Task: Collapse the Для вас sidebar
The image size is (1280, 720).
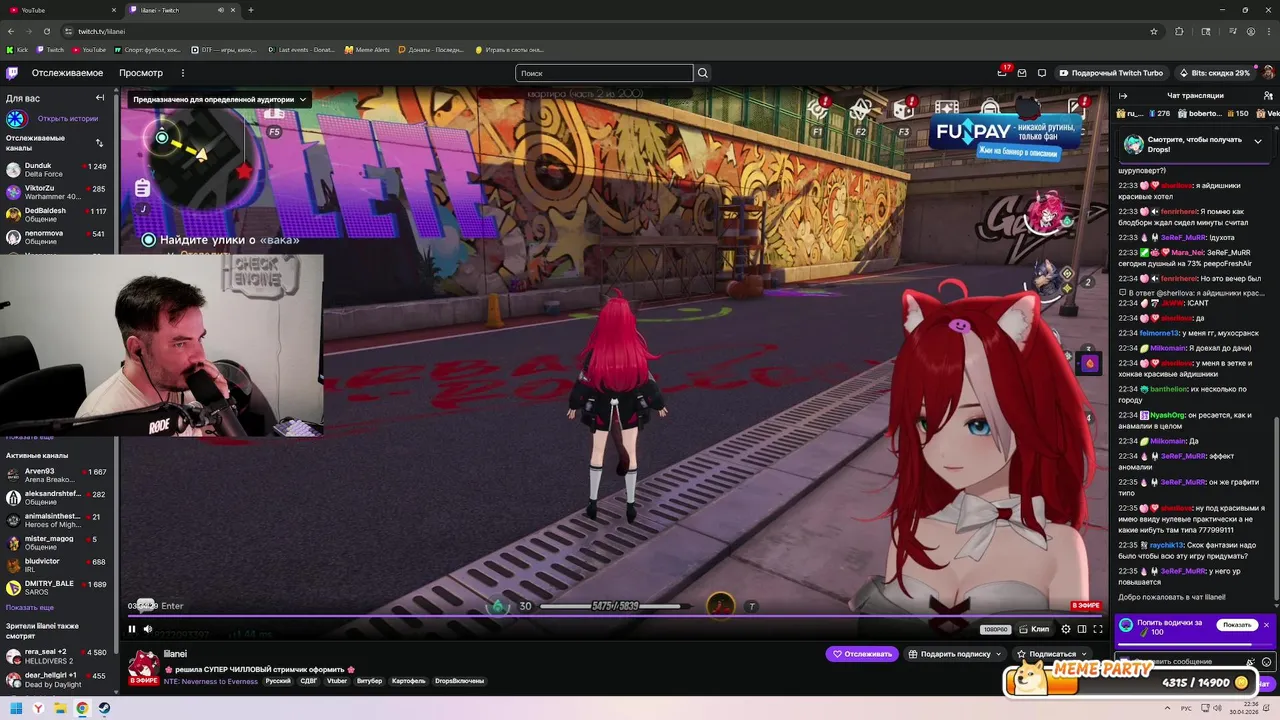Action: [x=100, y=97]
